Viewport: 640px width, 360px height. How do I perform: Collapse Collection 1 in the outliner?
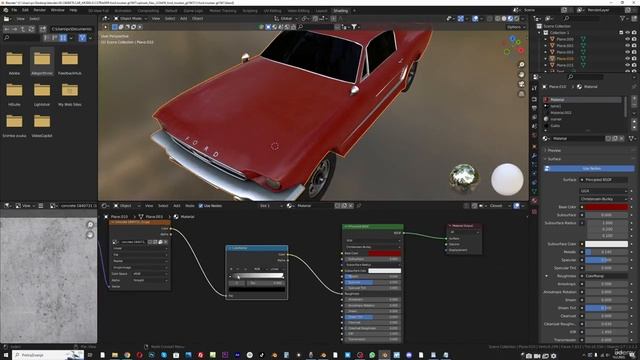click(540, 33)
